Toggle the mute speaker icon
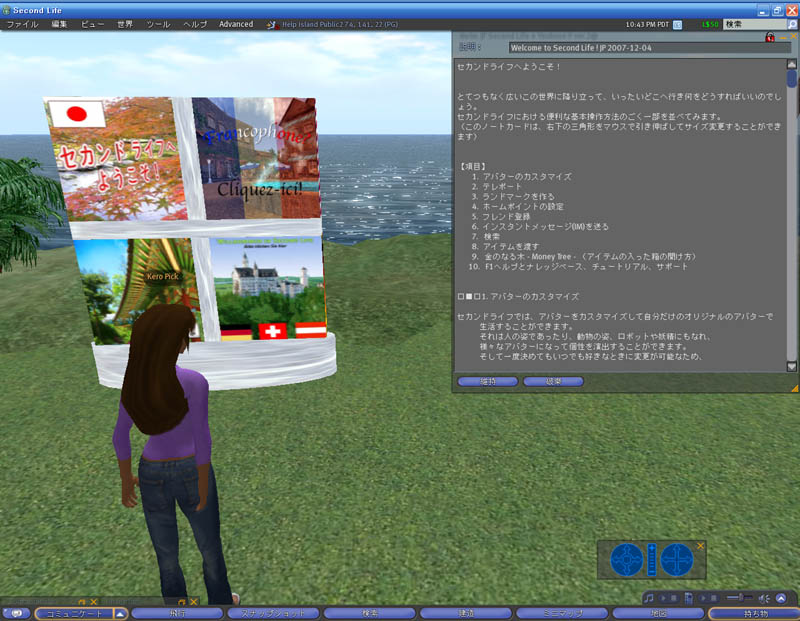Screen dimensions: 800x621 tap(764, 598)
